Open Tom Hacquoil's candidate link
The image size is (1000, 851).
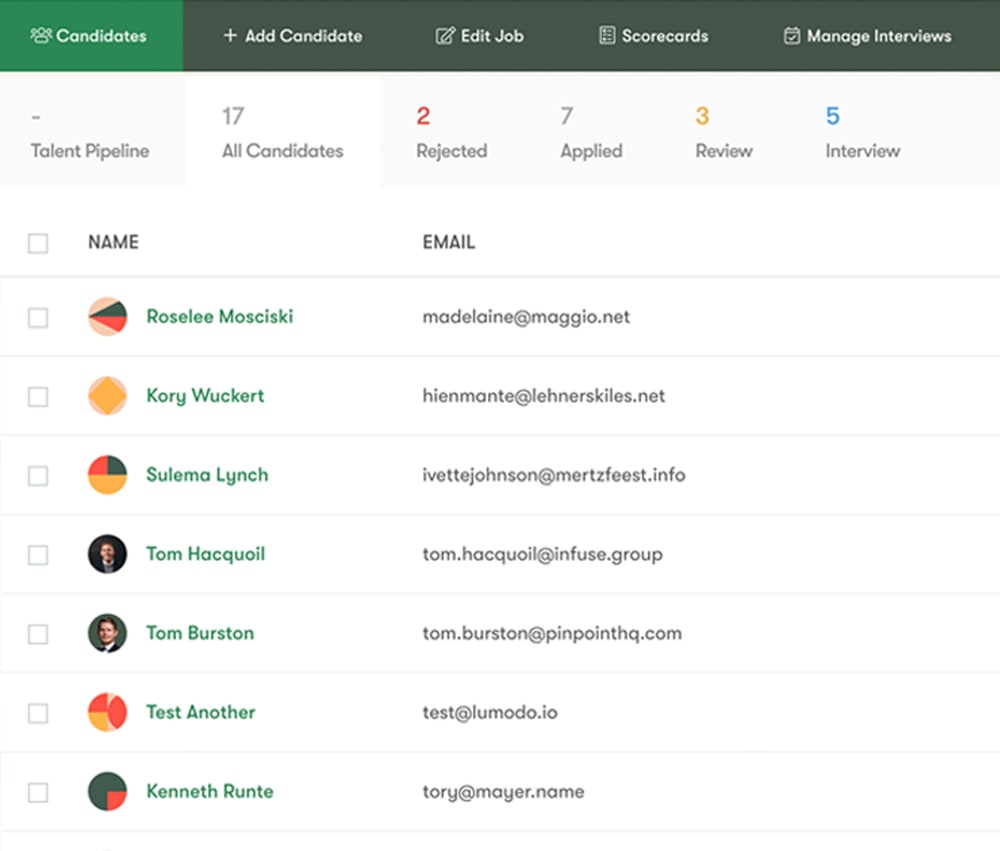pyautogui.click(x=205, y=554)
